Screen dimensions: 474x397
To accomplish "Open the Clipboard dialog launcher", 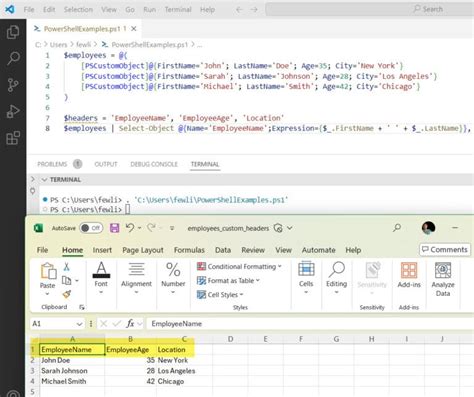I will point(82,307).
